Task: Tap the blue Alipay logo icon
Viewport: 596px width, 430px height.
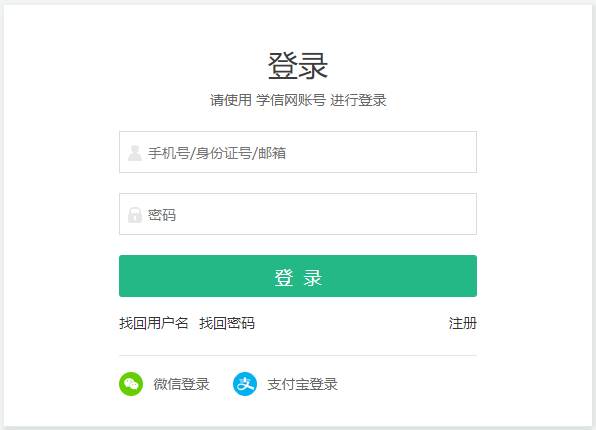Action: click(x=245, y=384)
